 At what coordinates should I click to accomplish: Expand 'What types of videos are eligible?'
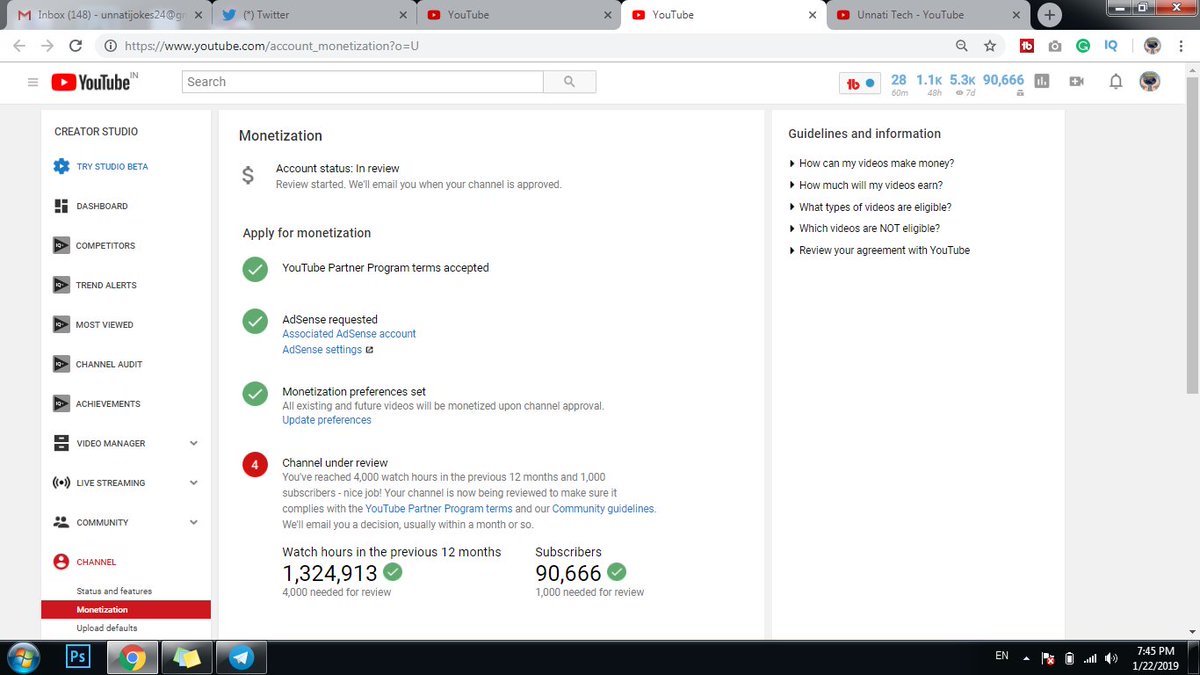coord(870,207)
